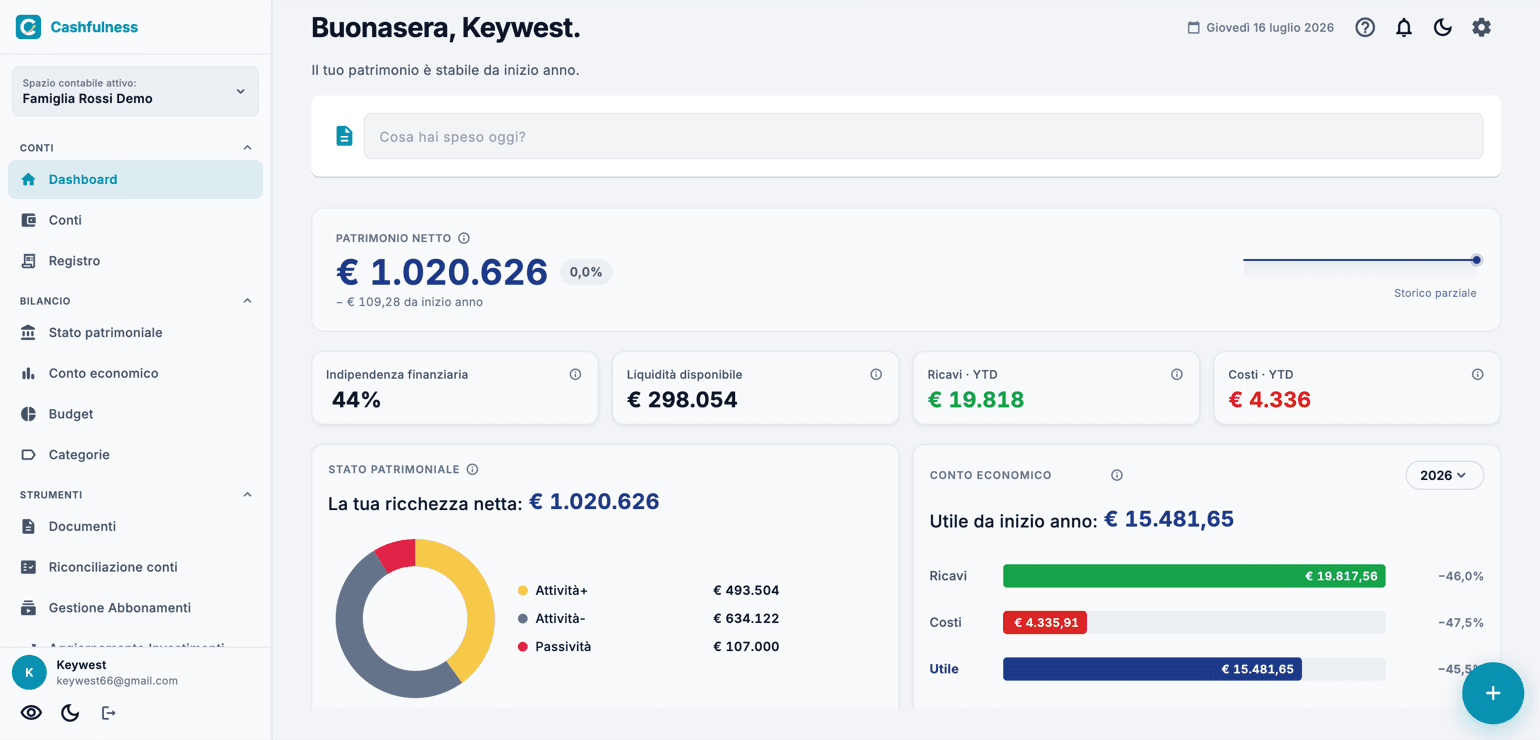The image size is (1540, 740).
Task: Click the net worth history chart endpoint
Action: click(x=1476, y=260)
